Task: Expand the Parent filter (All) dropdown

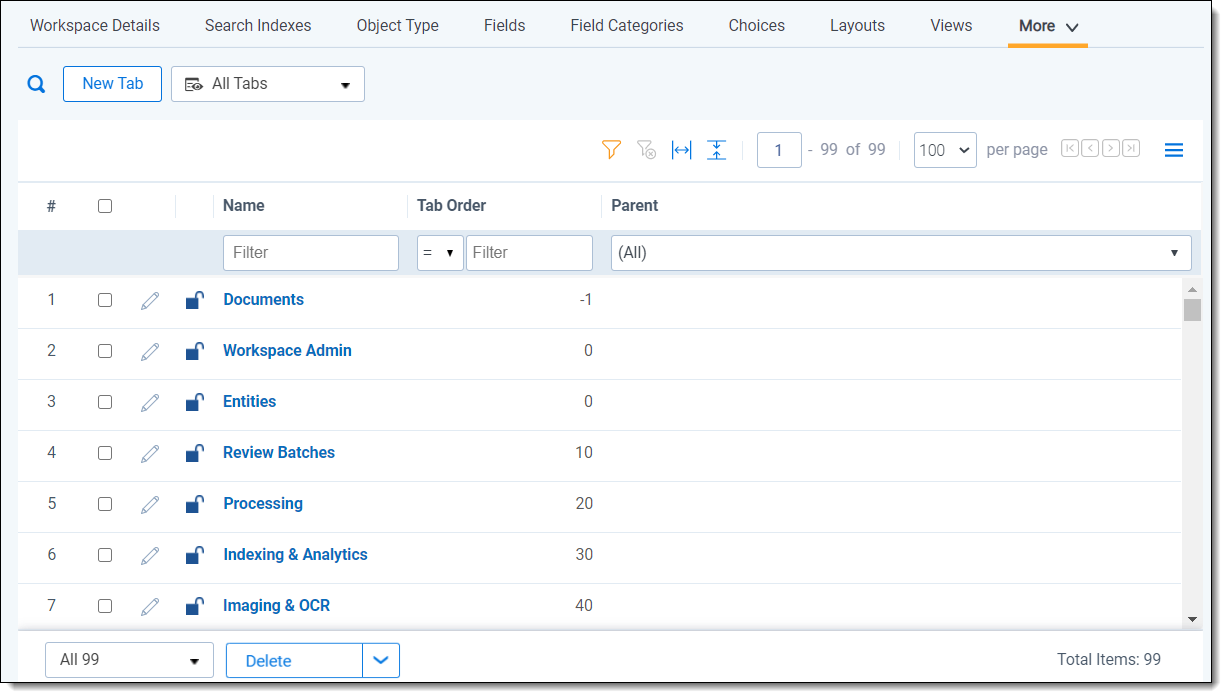Action: (900, 253)
